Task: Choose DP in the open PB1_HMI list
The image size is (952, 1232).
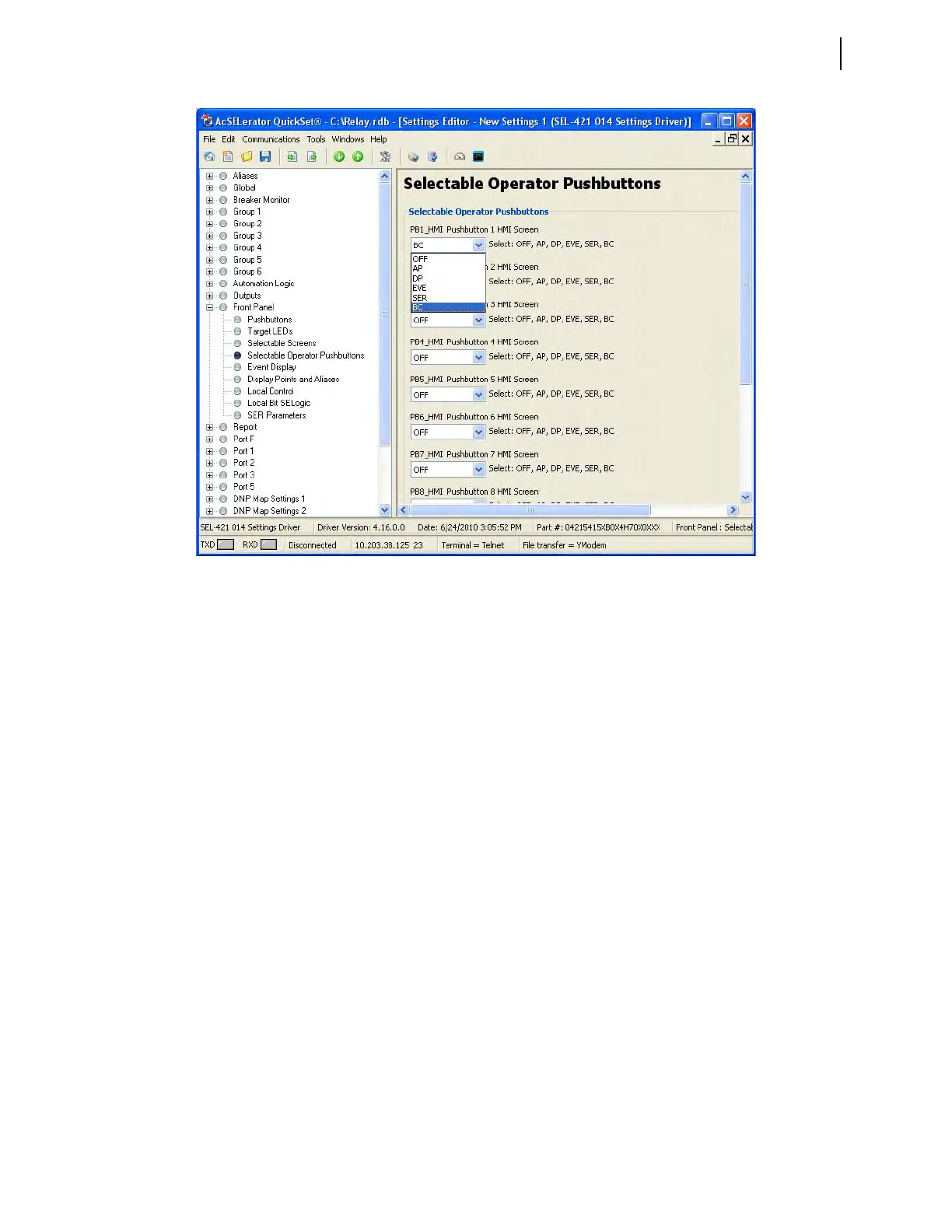Action: [448, 278]
